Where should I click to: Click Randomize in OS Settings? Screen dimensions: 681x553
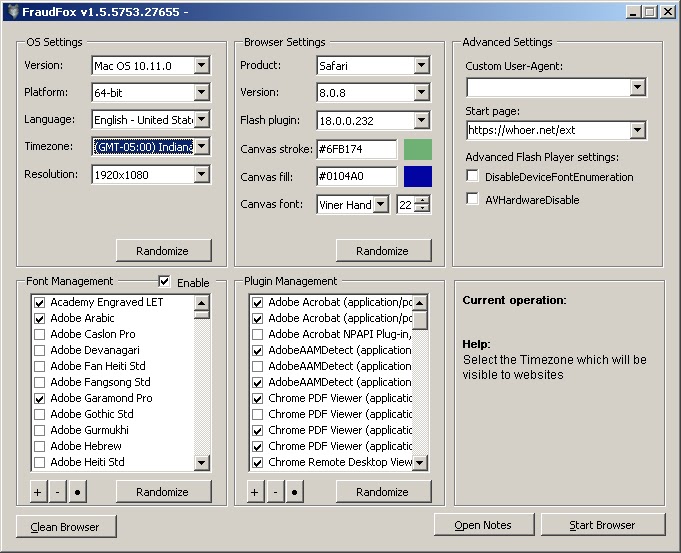[x=164, y=251]
